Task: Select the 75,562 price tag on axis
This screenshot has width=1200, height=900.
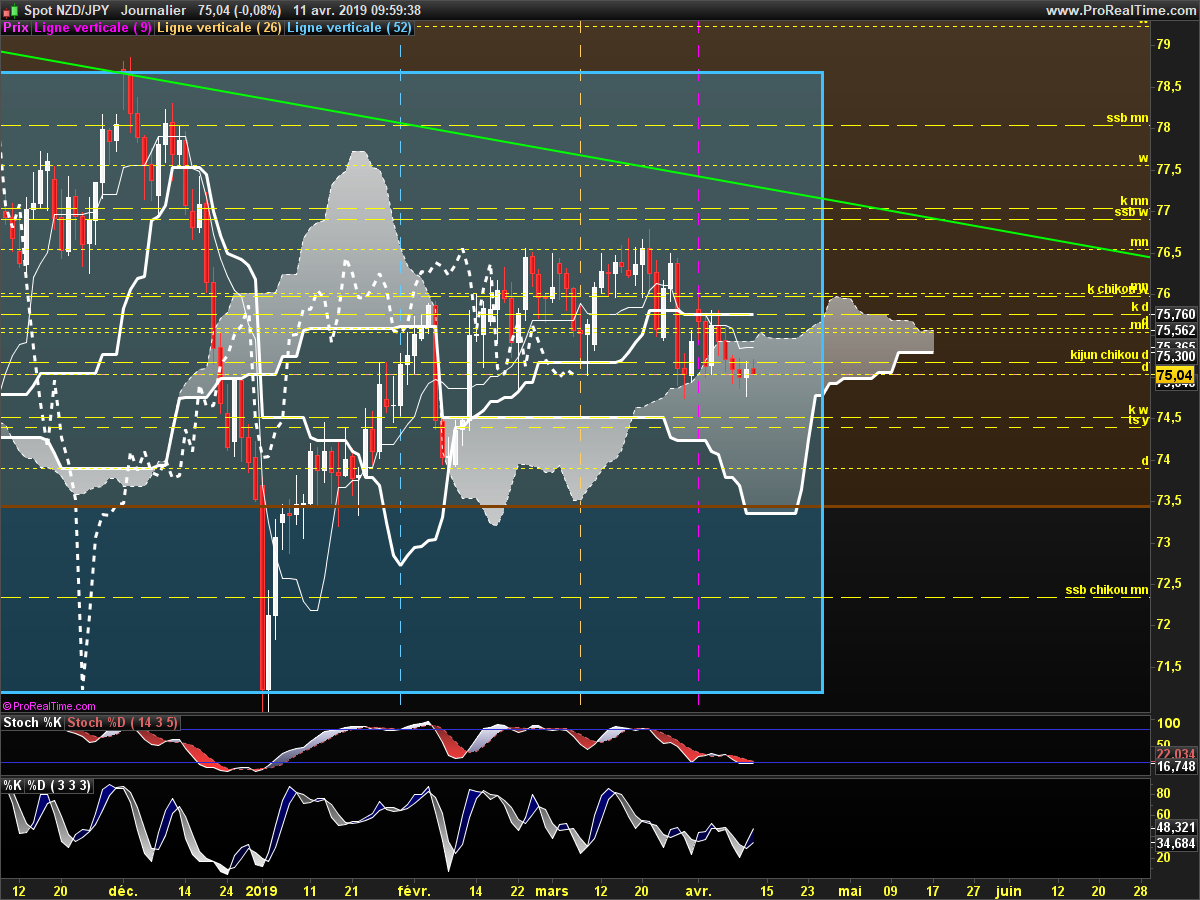Action: (x=1175, y=331)
